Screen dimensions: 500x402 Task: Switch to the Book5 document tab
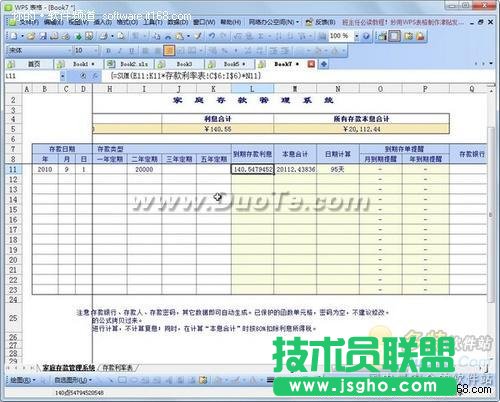point(230,64)
